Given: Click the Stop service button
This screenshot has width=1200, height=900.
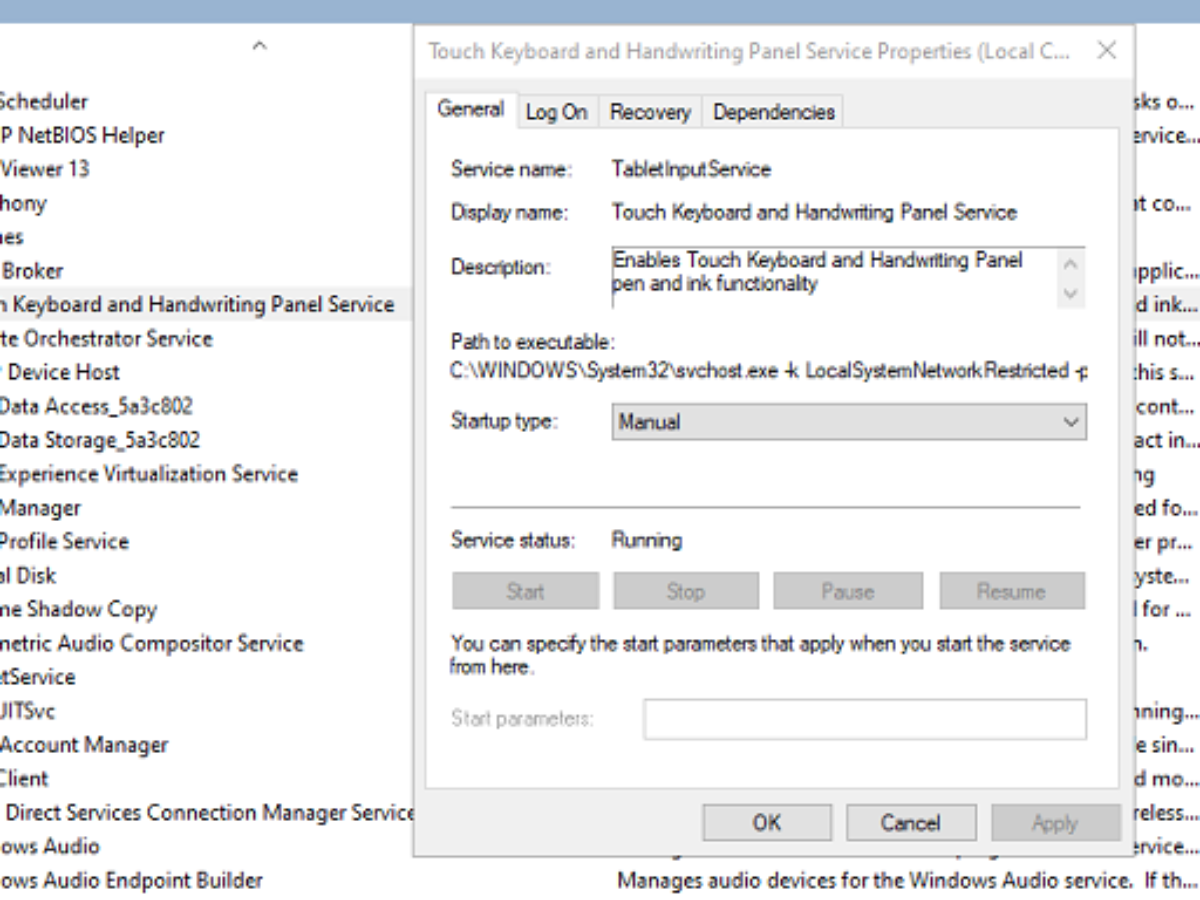Looking at the screenshot, I should pos(686,591).
